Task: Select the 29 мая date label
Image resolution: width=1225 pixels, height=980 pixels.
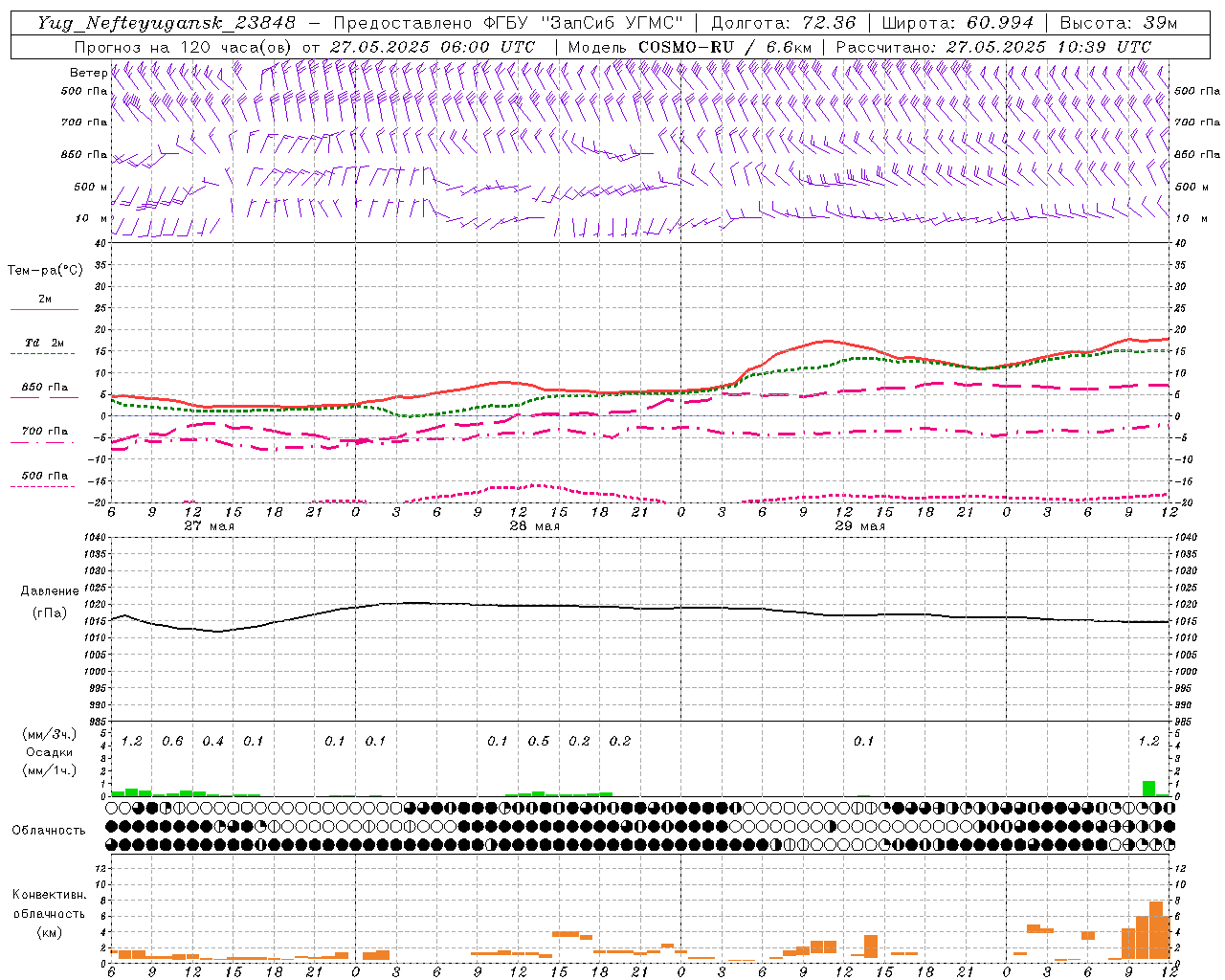Action: (860, 526)
